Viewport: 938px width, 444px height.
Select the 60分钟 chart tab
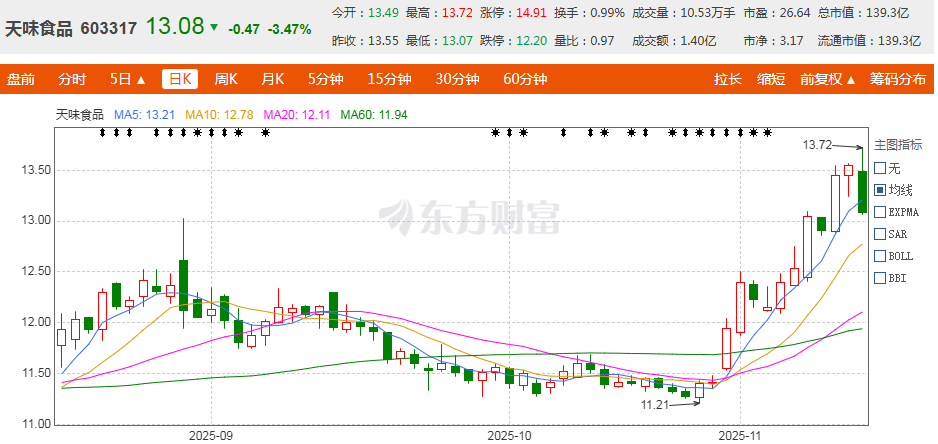[x=524, y=80]
